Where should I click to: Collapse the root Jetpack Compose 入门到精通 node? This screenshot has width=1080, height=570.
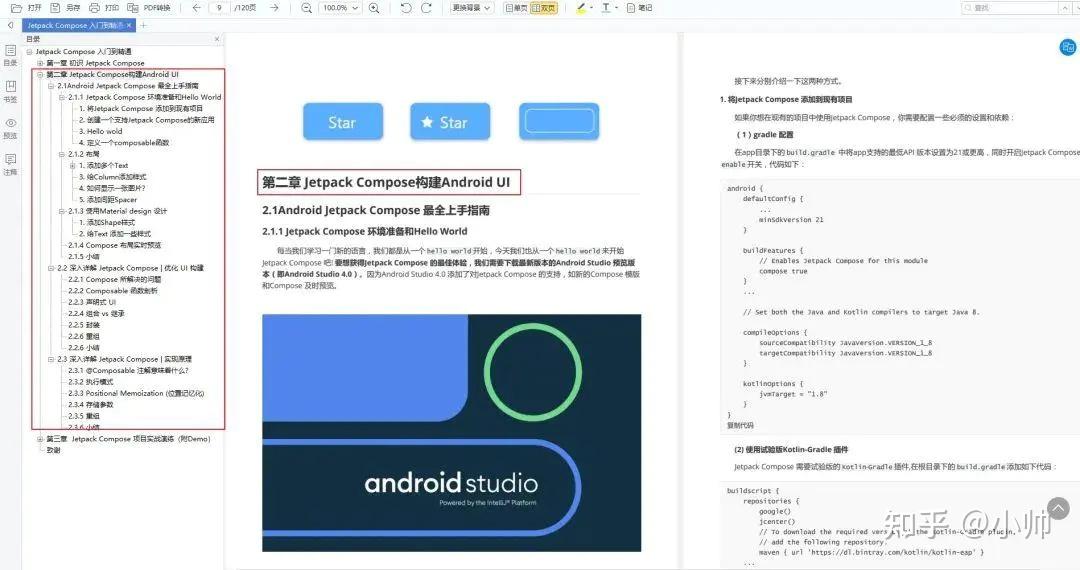coord(30,52)
